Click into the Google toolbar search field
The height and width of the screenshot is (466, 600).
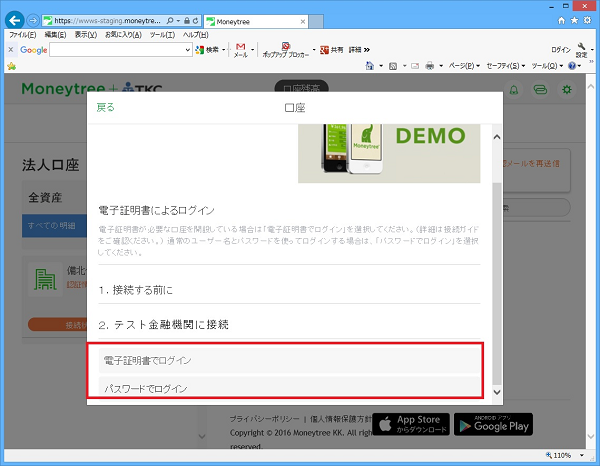click(117, 50)
